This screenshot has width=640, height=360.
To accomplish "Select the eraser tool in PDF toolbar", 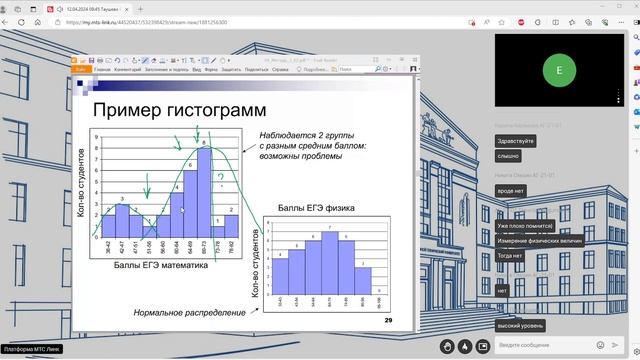I will [x=154, y=60].
